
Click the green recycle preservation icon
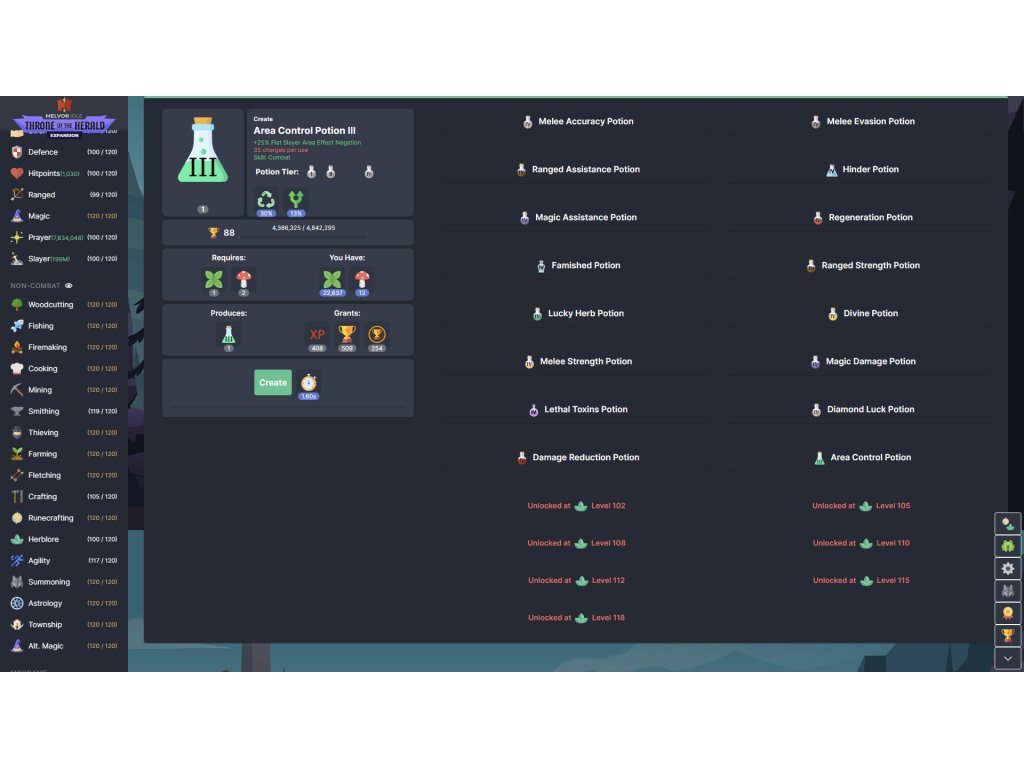(x=266, y=199)
